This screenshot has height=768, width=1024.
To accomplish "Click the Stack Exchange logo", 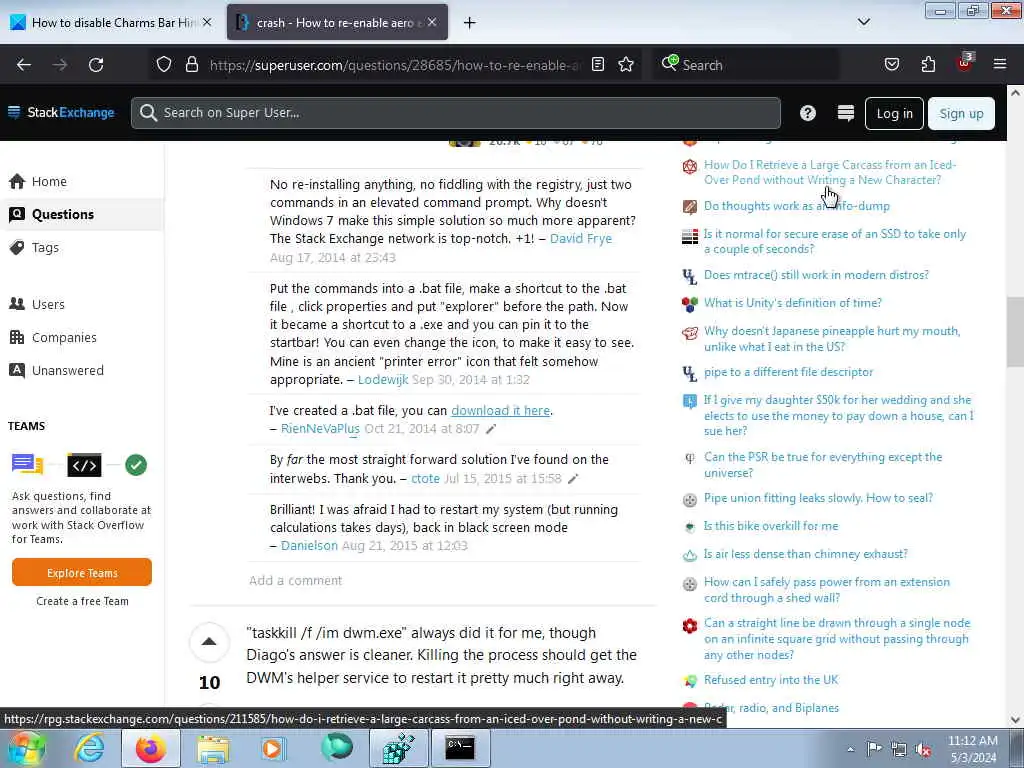I will (61, 112).
